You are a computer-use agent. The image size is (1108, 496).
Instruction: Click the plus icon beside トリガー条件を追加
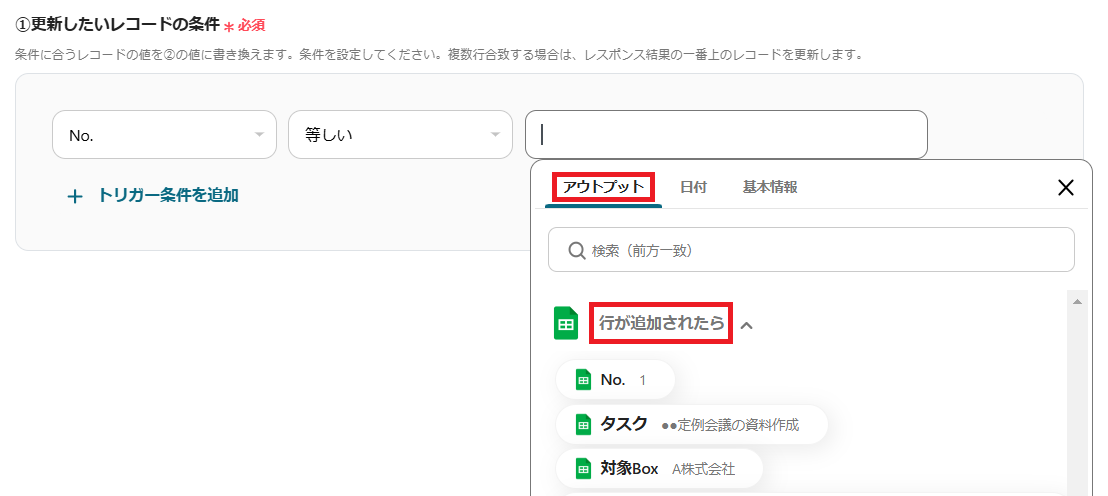pos(74,196)
